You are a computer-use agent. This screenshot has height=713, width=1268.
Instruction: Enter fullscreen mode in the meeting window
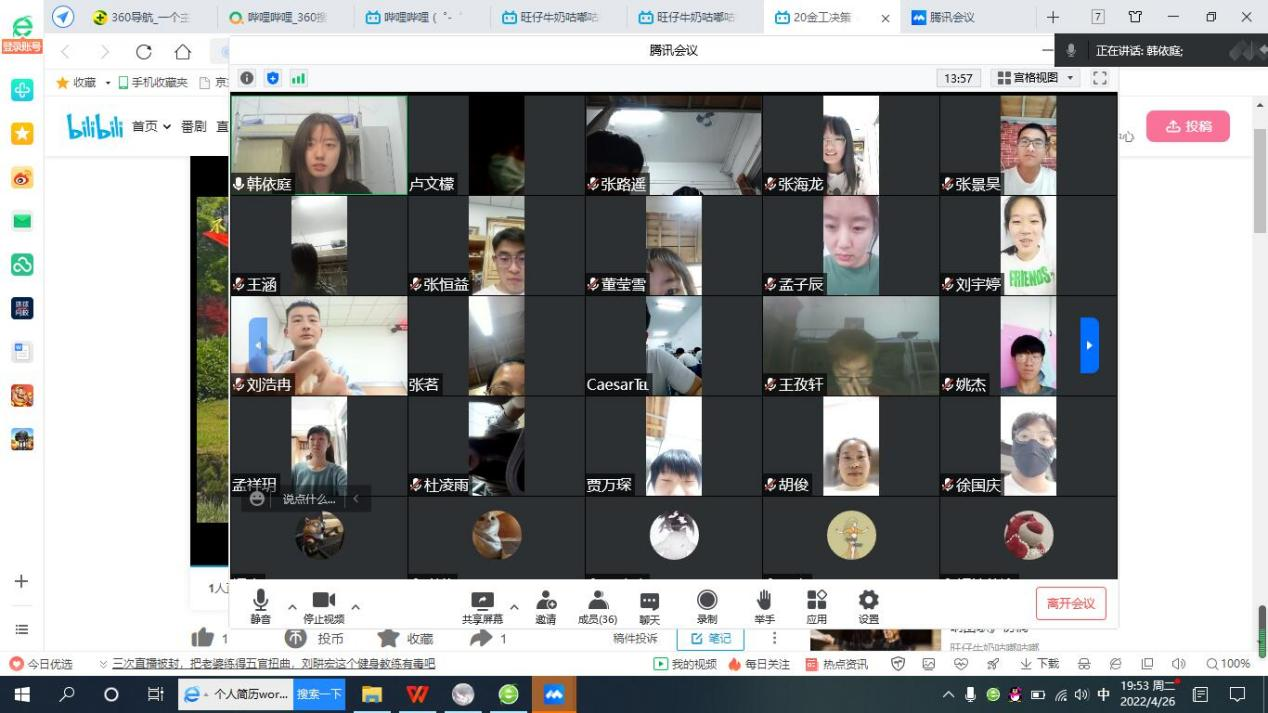pos(1100,78)
